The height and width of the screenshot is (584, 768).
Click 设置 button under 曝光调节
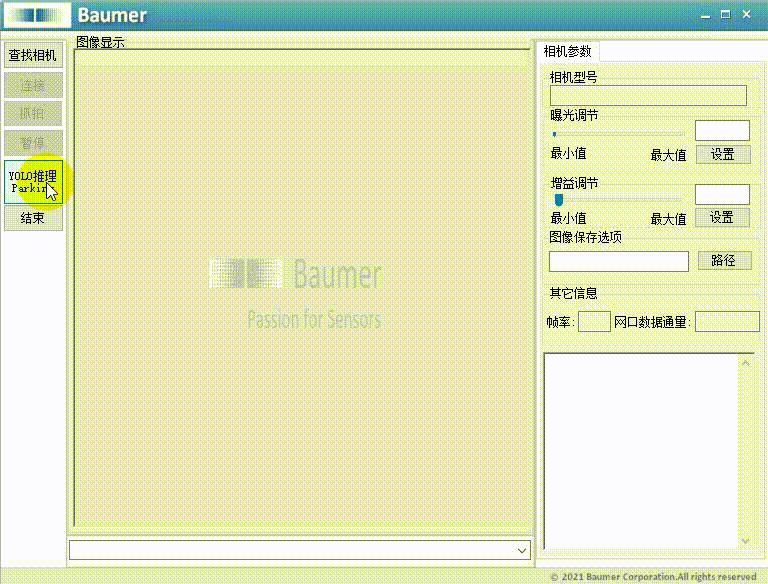(723, 155)
